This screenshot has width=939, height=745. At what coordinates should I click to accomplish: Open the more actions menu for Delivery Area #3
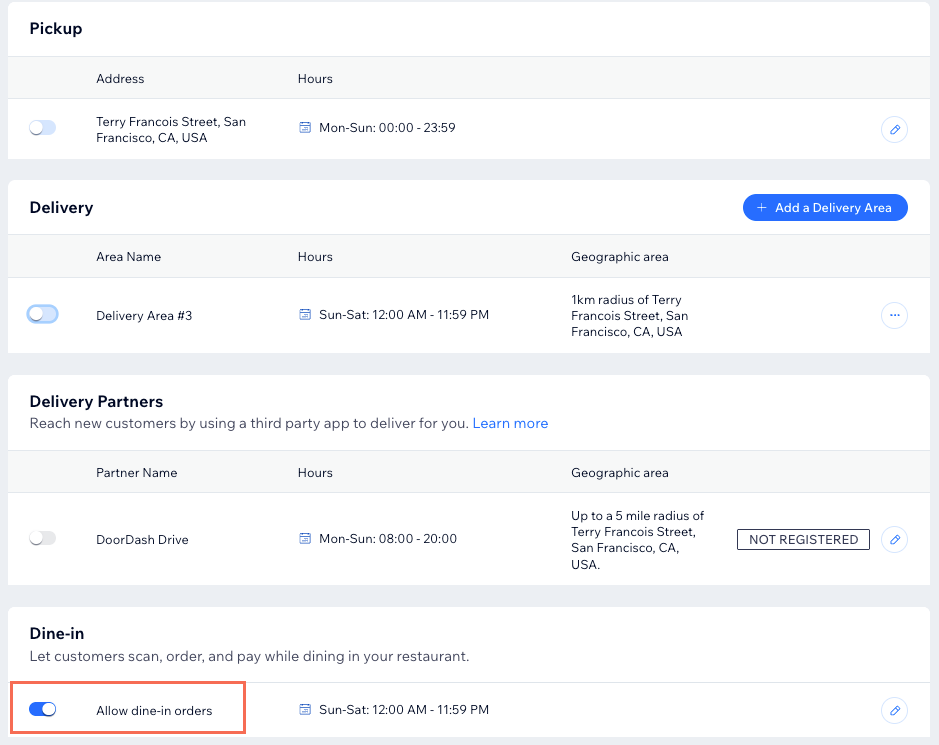pyautogui.click(x=894, y=314)
